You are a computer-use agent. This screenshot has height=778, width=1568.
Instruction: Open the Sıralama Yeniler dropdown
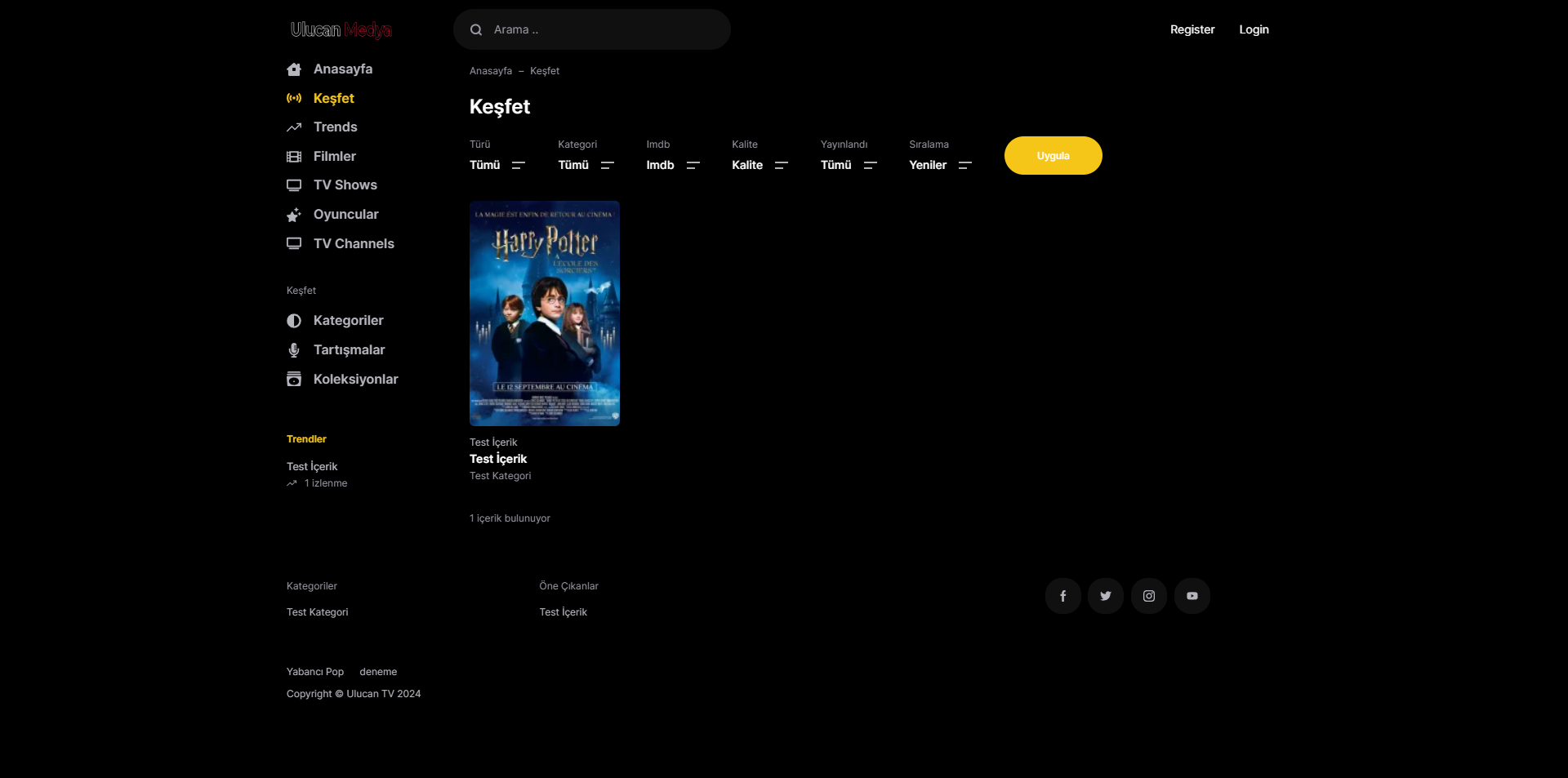coord(941,165)
